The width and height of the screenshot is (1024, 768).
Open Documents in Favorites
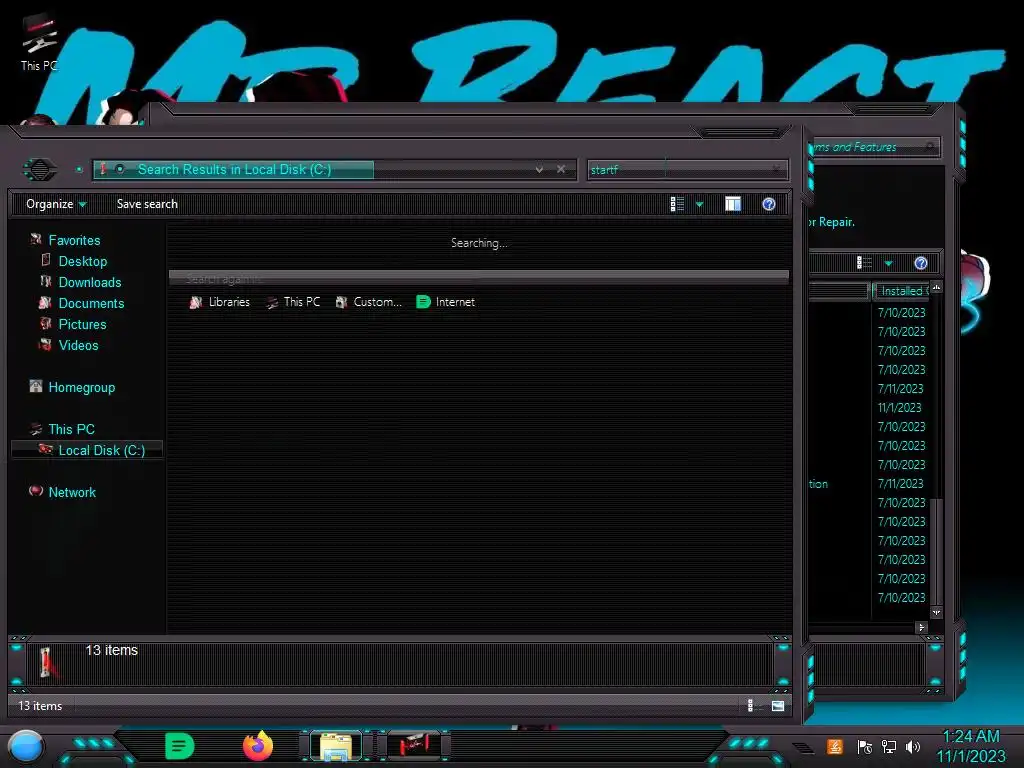click(x=91, y=303)
